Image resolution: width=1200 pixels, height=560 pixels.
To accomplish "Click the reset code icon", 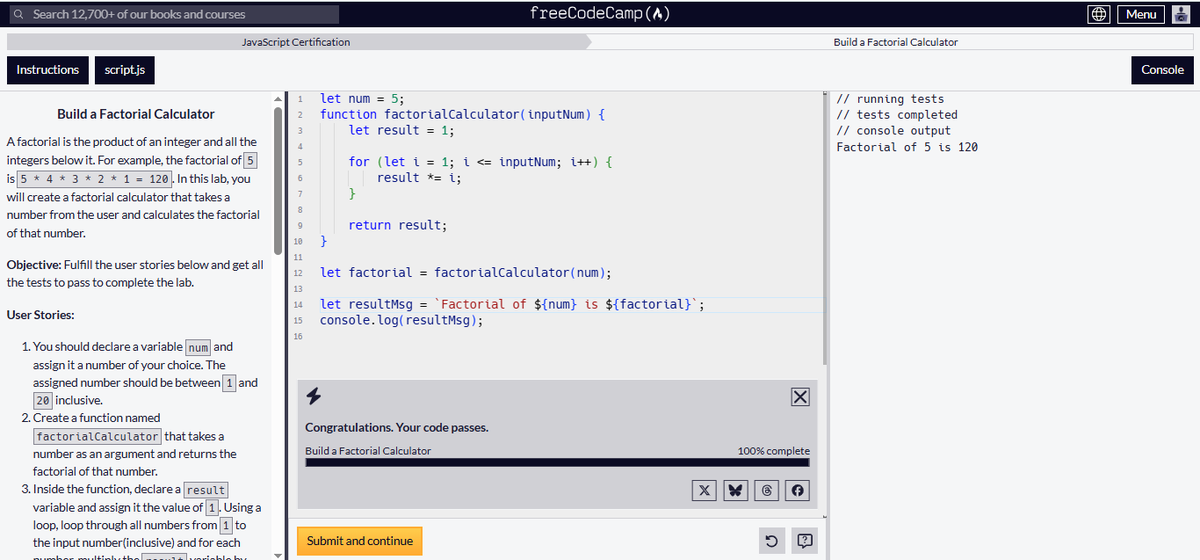I will pos(771,542).
